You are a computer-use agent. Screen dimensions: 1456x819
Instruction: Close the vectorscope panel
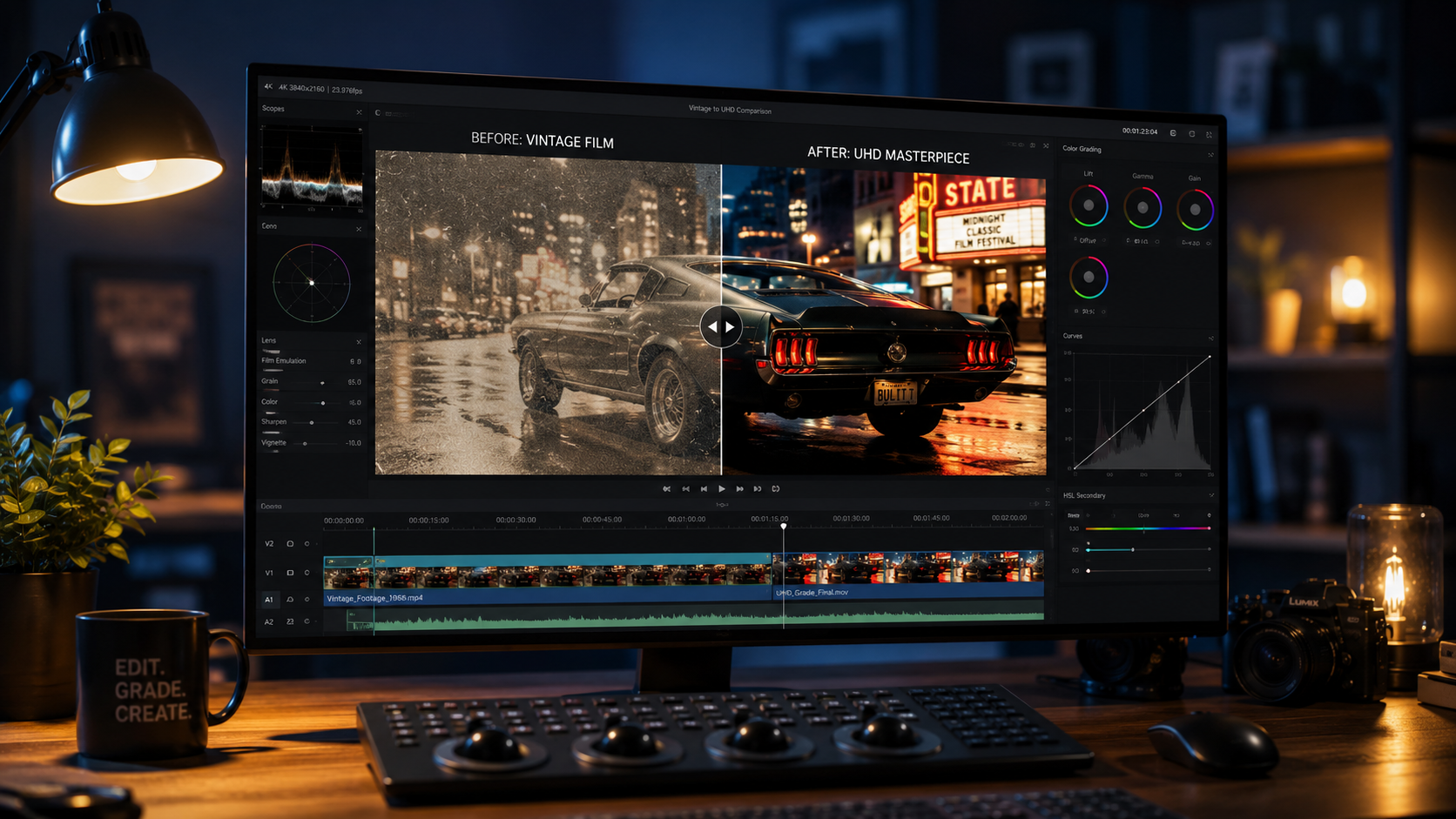click(x=359, y=229)
